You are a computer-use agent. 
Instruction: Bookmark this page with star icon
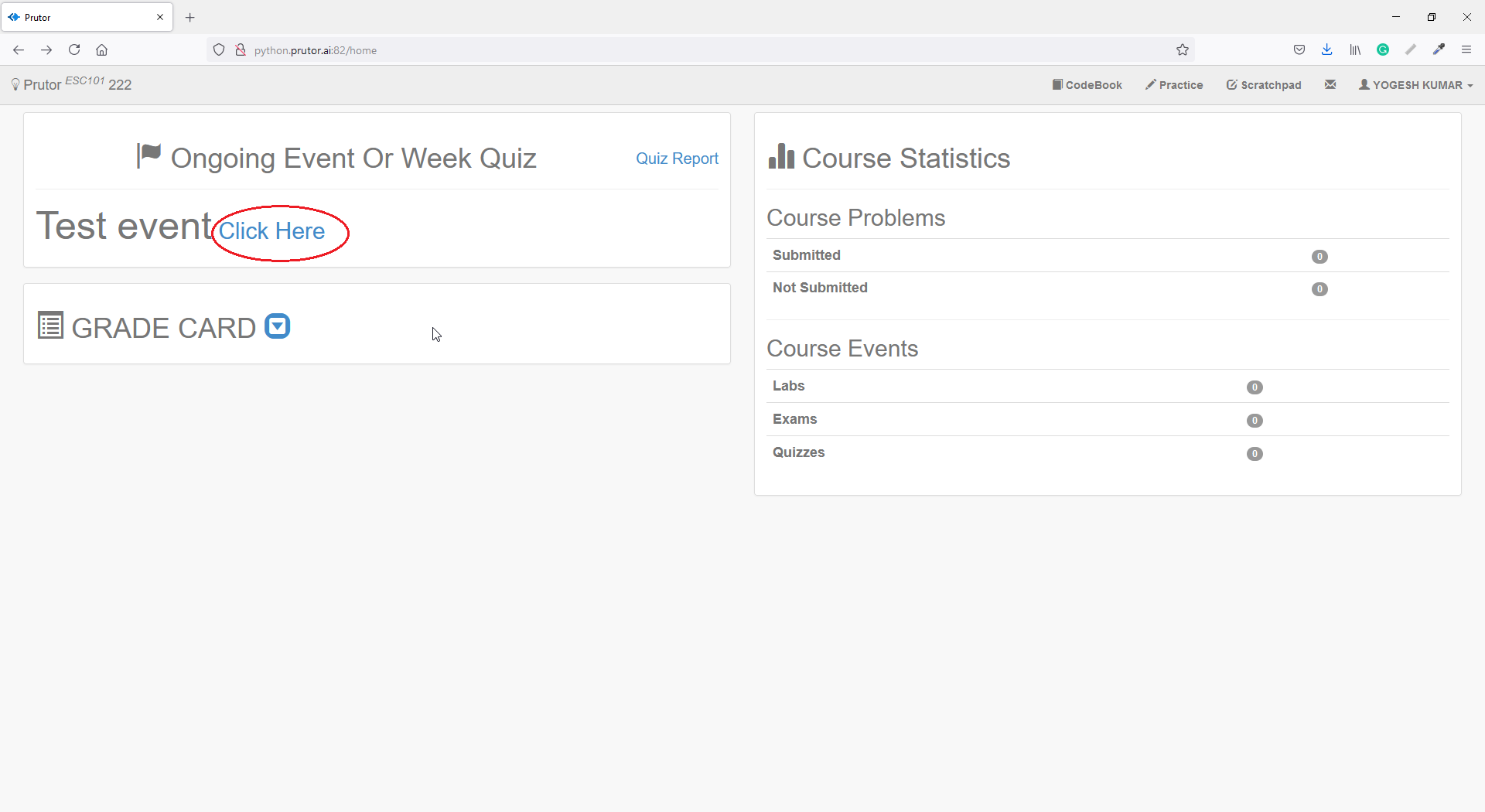(1182, 50)
